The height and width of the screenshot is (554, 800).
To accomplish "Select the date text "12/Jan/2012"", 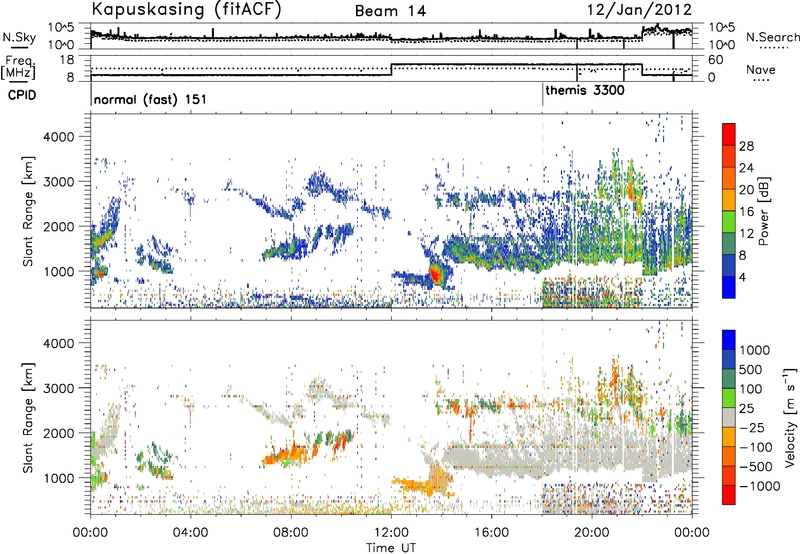I will pos(639,10).
